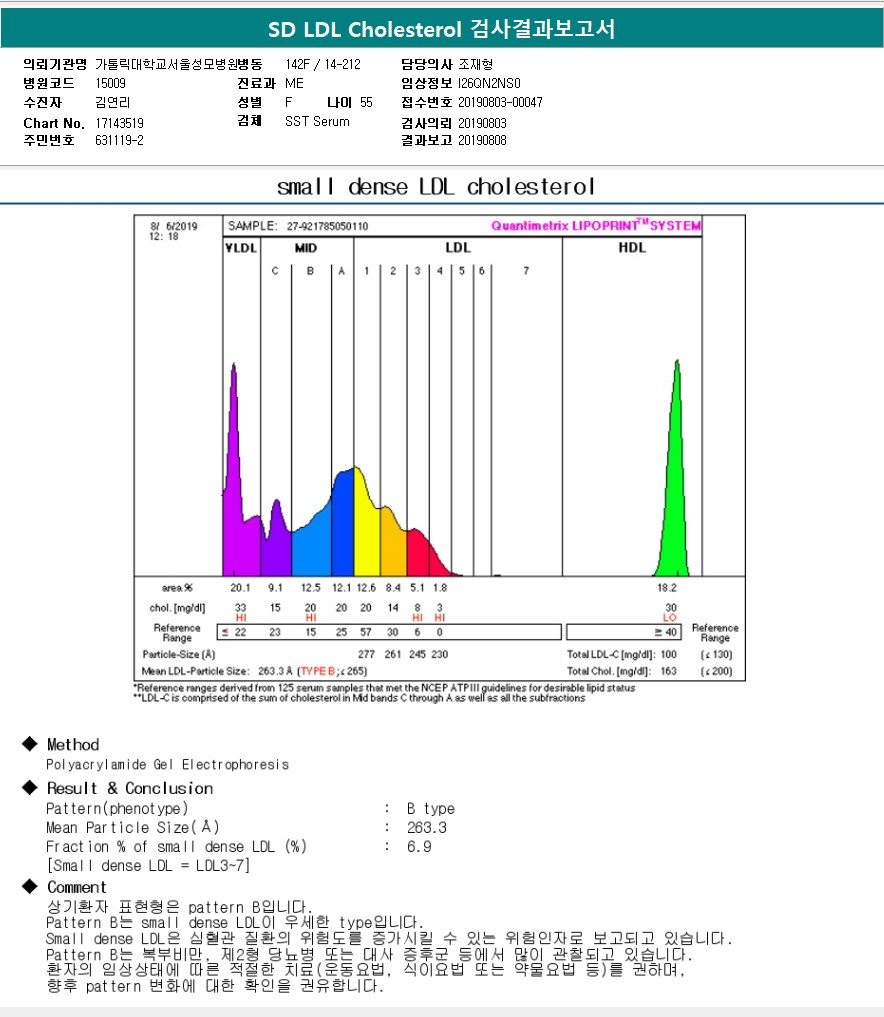Select the HDL reference range '≥ 40'
The height and width of the screenshot is (1017, 884).
pos(665,632)
